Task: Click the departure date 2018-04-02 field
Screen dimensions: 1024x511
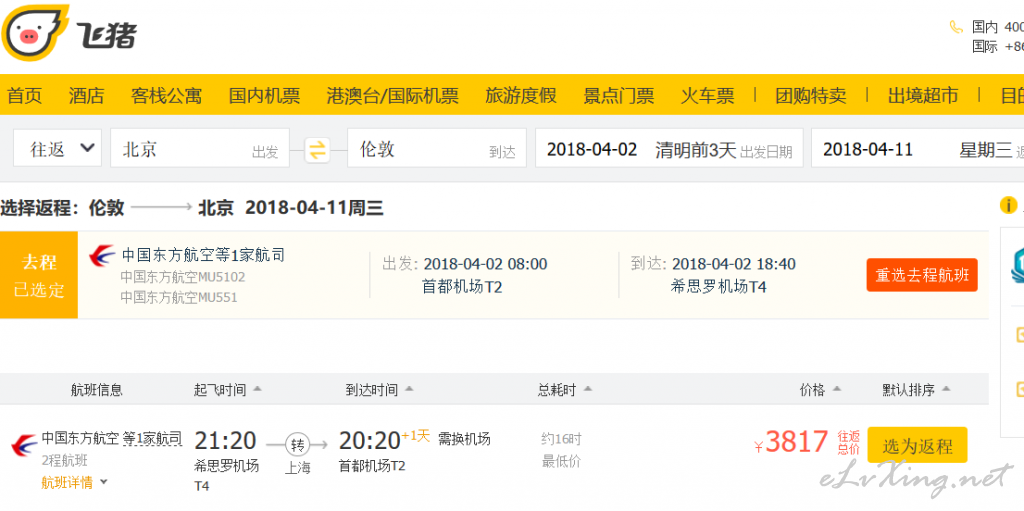Action: (669, 148)
